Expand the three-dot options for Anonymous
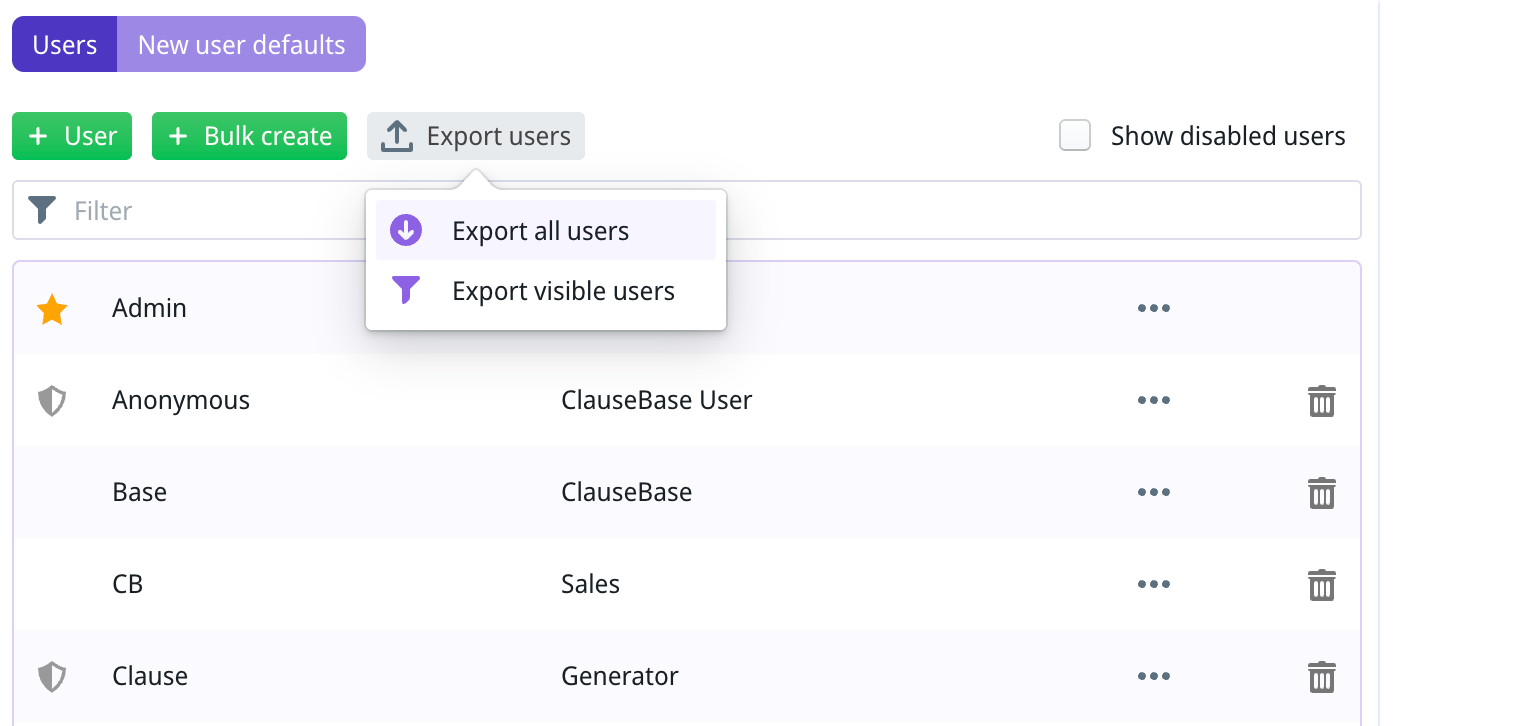The width and height of the screenshot is (1518, 726). (x=1153, y=400)
